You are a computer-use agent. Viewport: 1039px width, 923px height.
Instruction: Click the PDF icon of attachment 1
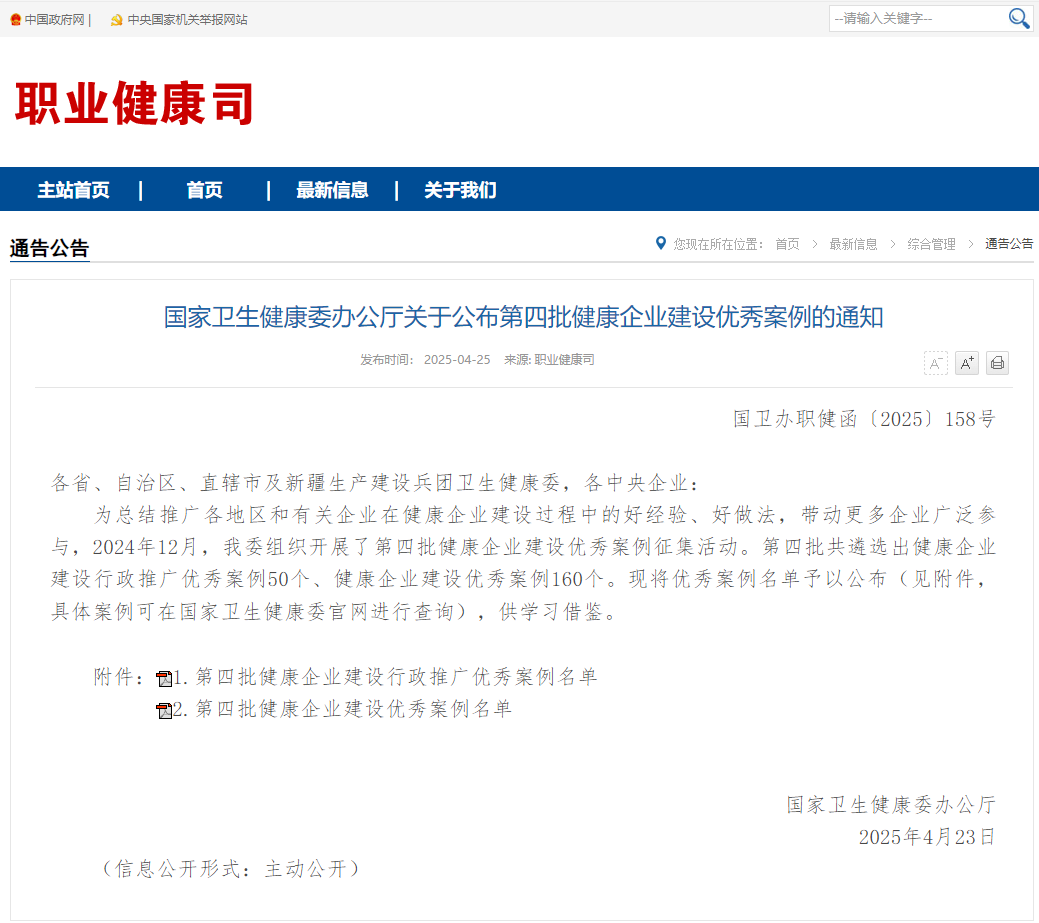click(x=164, y=679)
